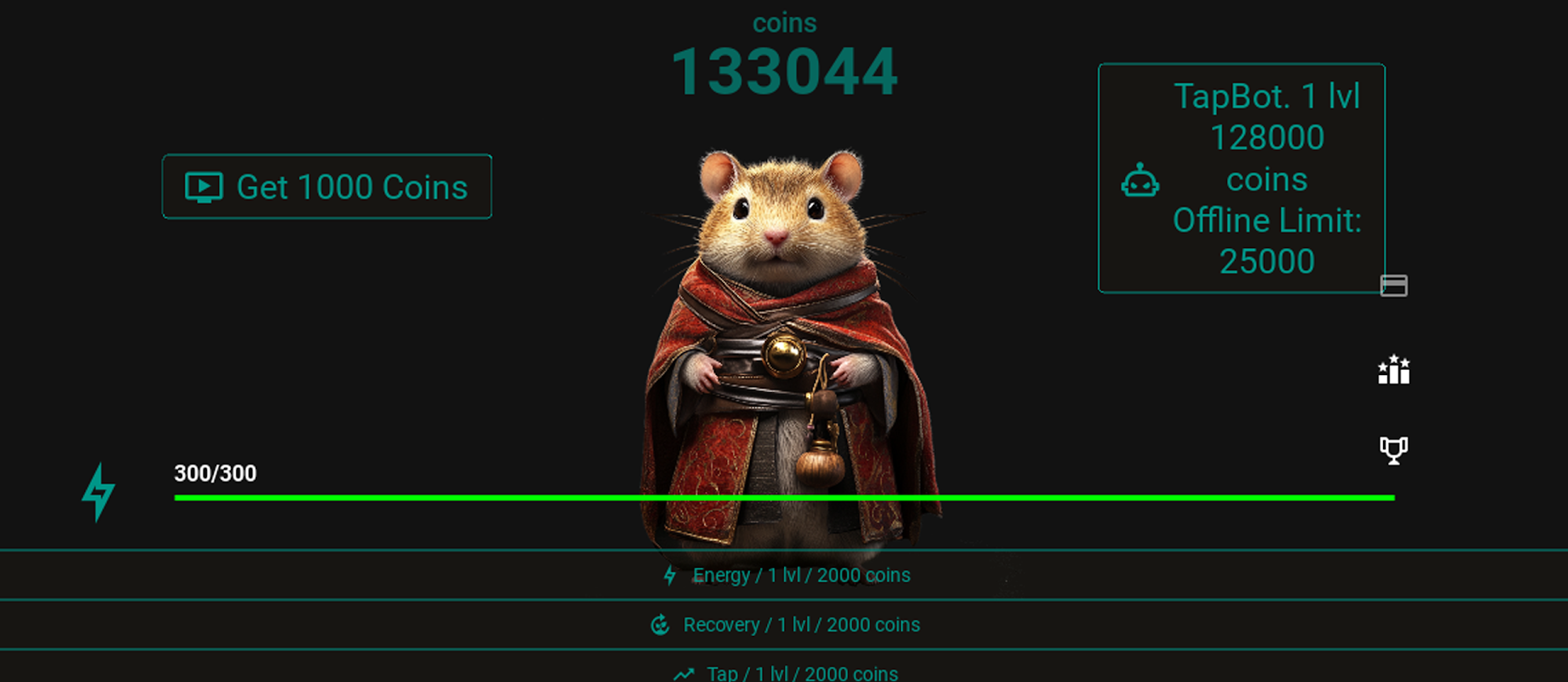Click the green energy progress bar
The height and width of the screenshot is (682, 1568).
point(784,497)
